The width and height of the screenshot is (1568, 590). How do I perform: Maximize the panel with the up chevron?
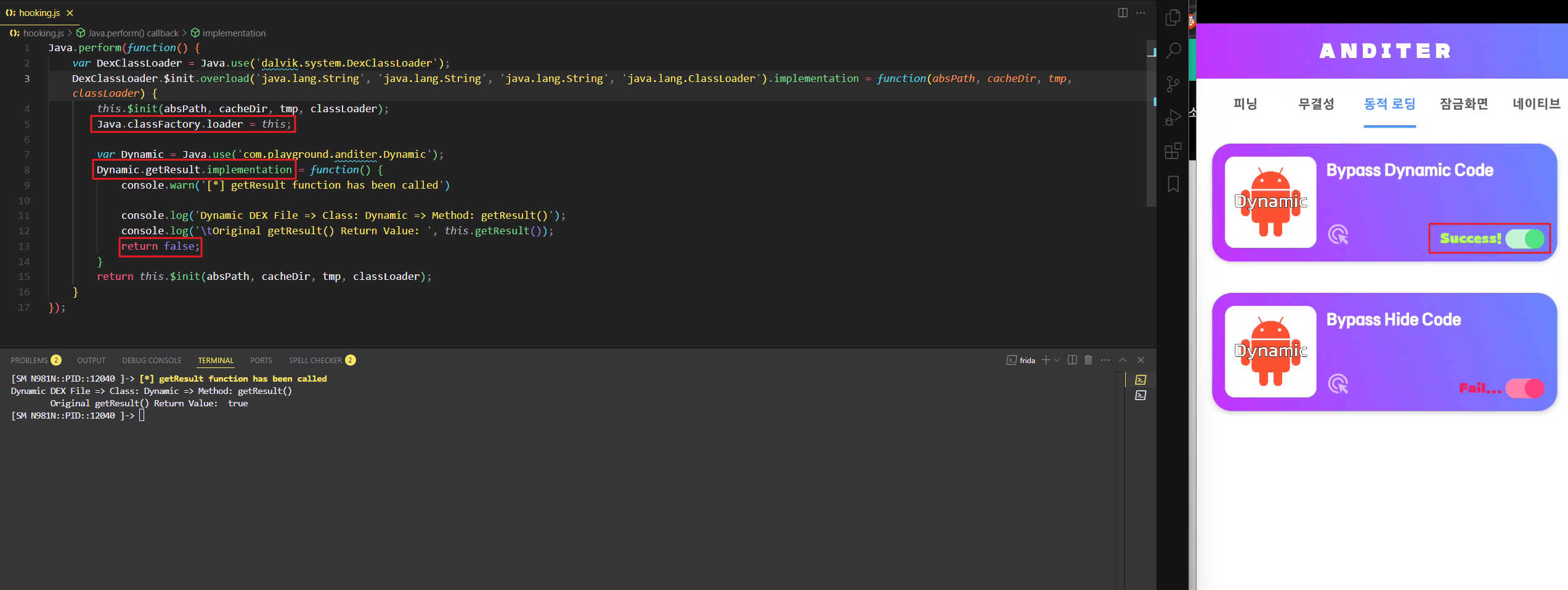coord(1123,360)
